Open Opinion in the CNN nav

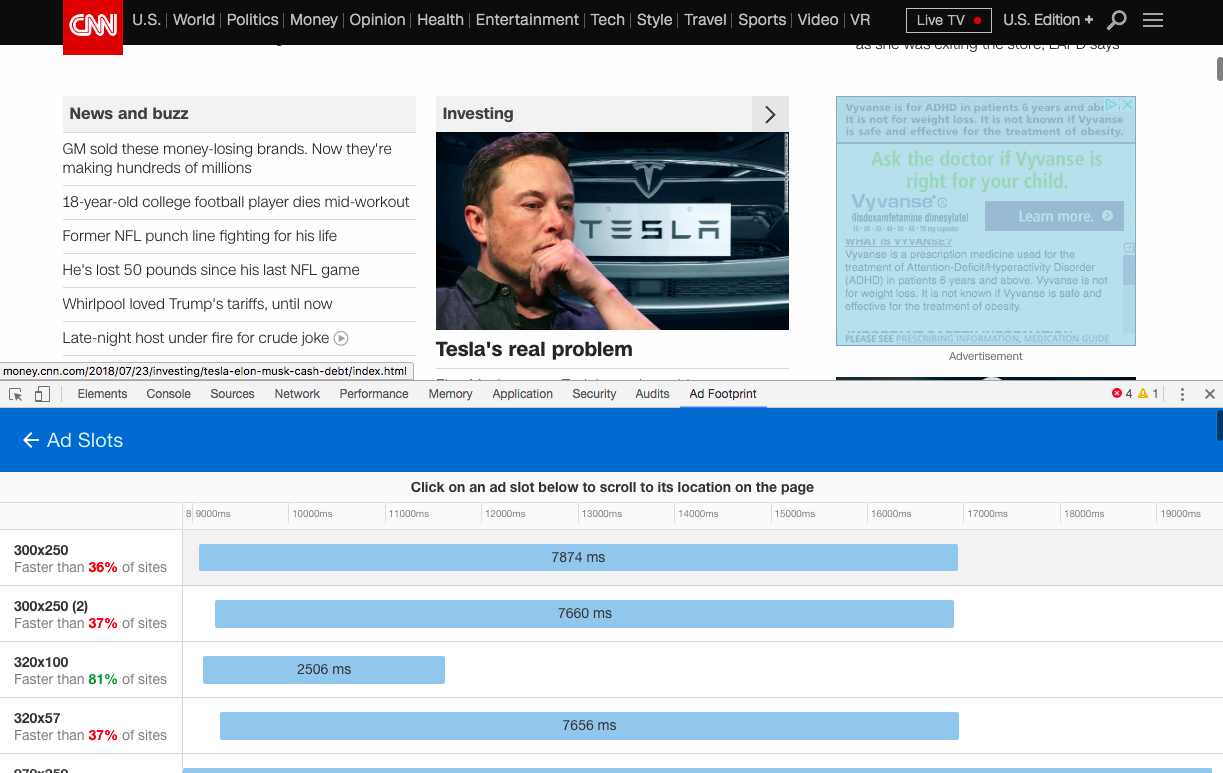[x=377, y=20]
